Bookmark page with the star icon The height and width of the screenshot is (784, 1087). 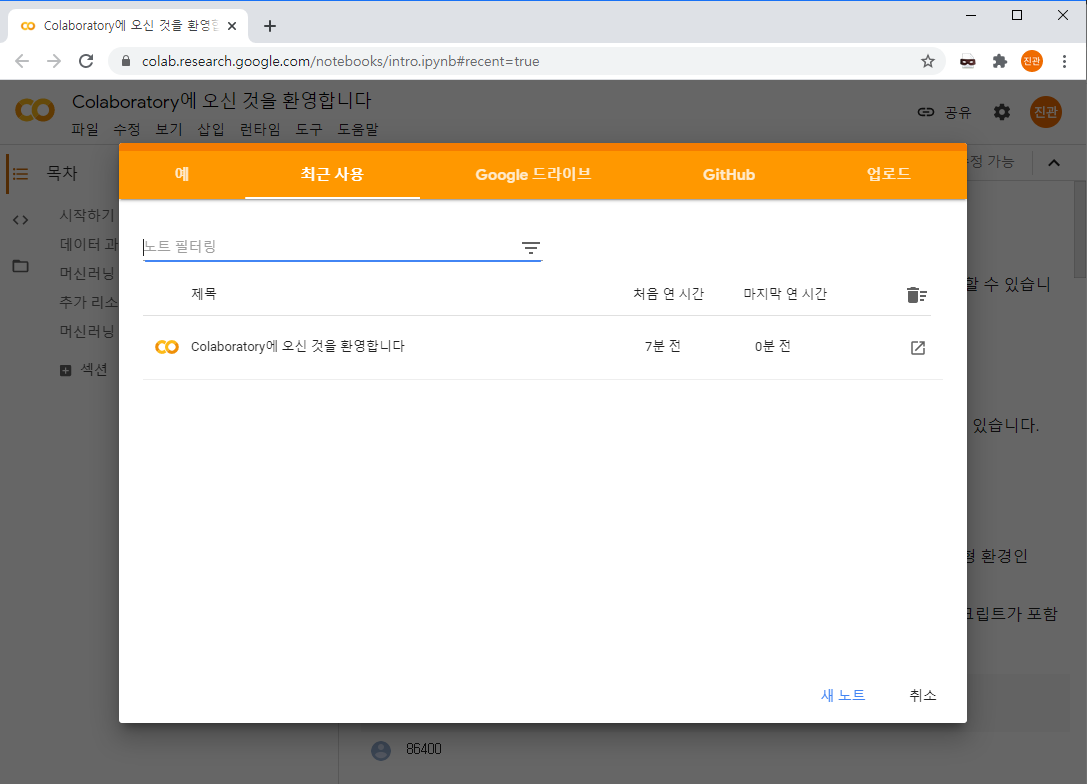pyautogui.click(x=928, y=61)
